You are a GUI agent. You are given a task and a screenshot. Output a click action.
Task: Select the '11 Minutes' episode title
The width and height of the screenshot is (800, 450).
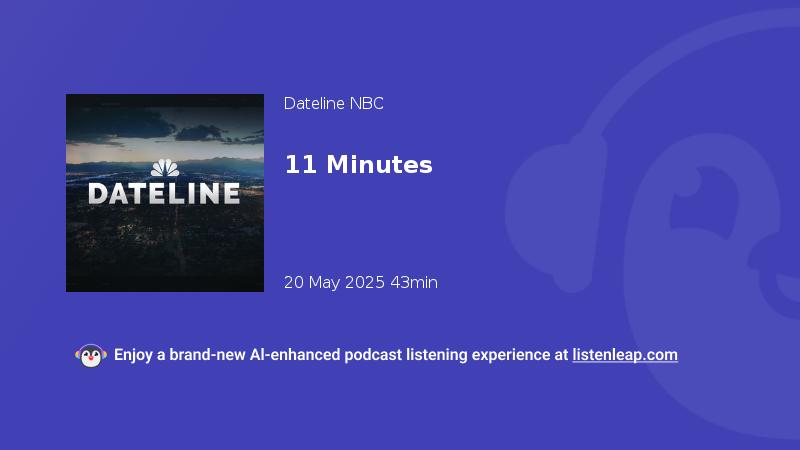click(x=358, y=165)
